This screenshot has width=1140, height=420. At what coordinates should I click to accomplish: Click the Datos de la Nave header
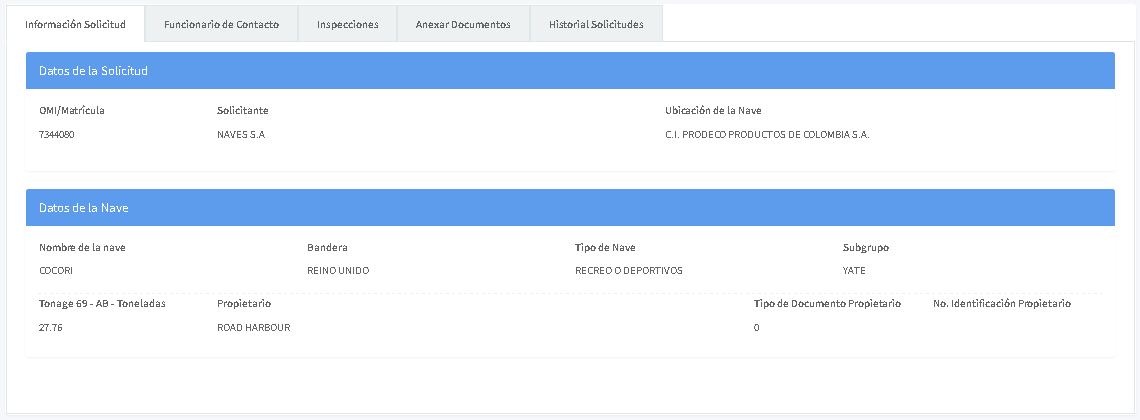83,208
